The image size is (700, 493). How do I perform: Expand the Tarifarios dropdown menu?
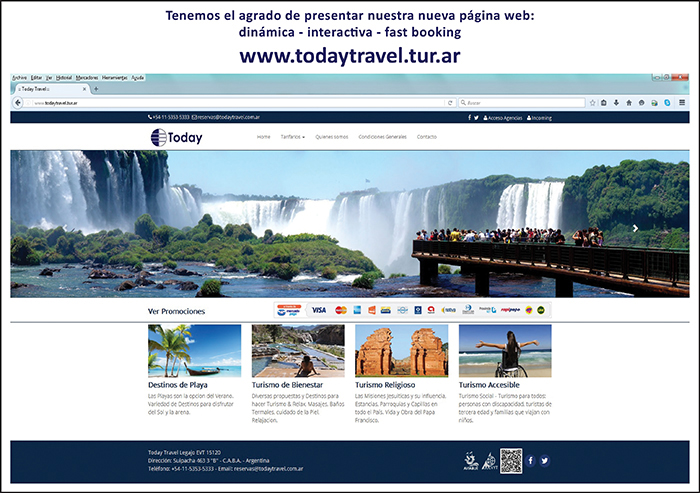(x=292, y=137)
